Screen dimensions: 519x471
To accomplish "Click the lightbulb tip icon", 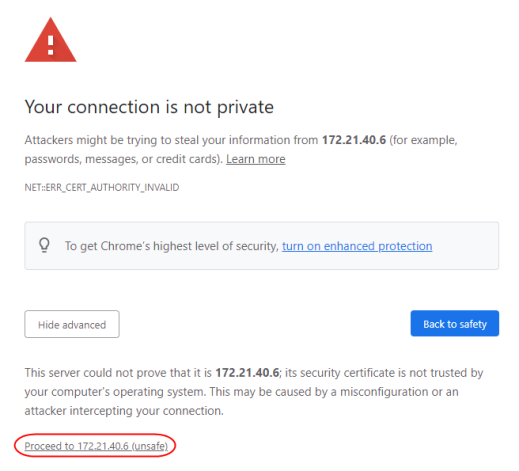I will click(x=44, y=245).
